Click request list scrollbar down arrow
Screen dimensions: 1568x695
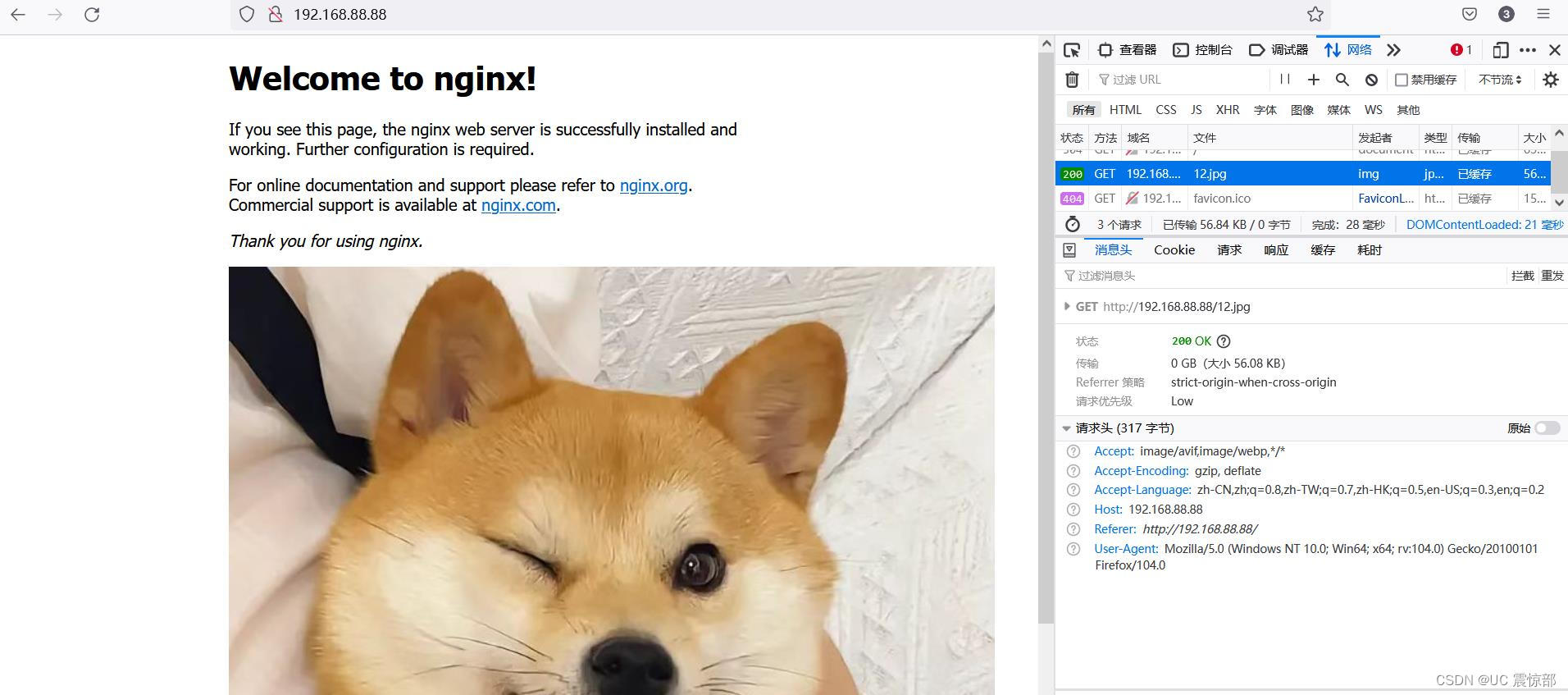[1560, 202]
